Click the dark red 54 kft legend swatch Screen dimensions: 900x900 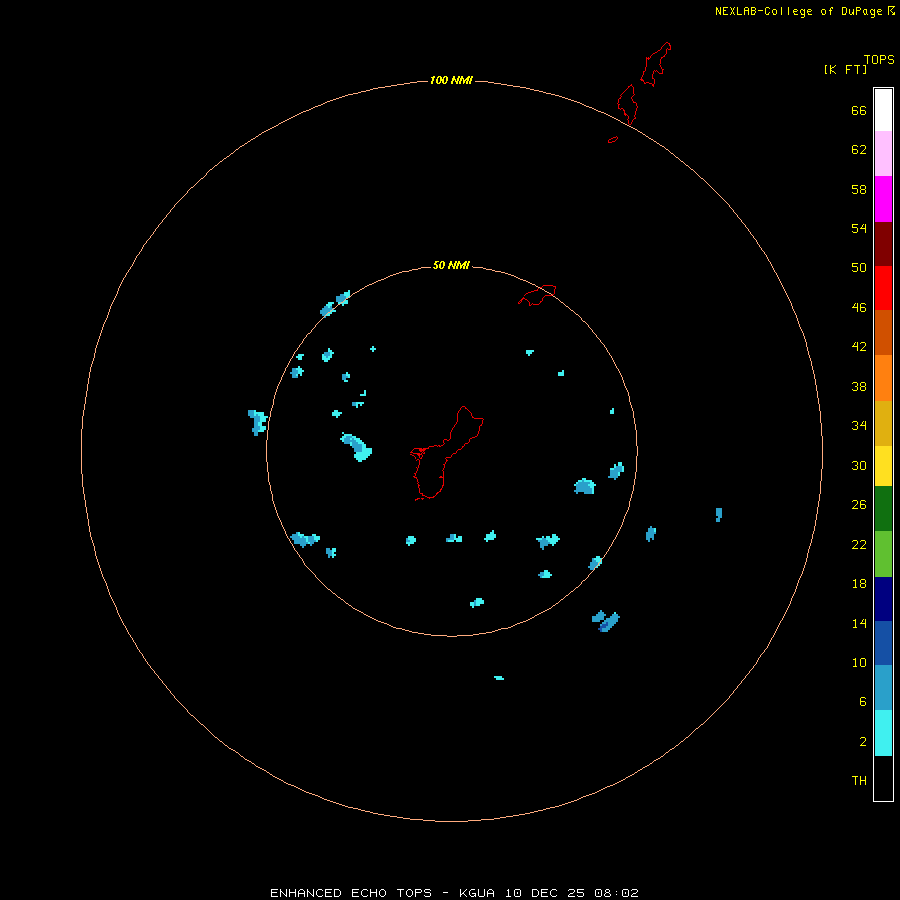click(883, 243)
